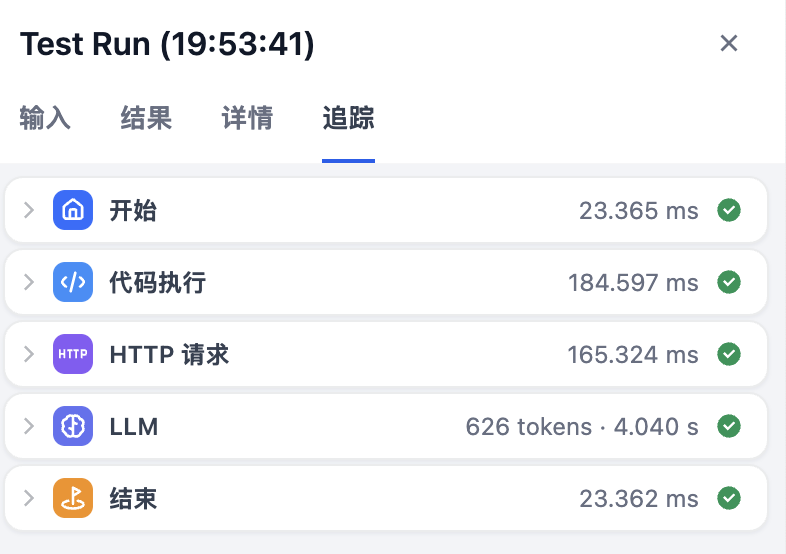This screenshot has height=554, width=786.
Task: Go to the 详情 tab
Action: (x=247, y=118)
